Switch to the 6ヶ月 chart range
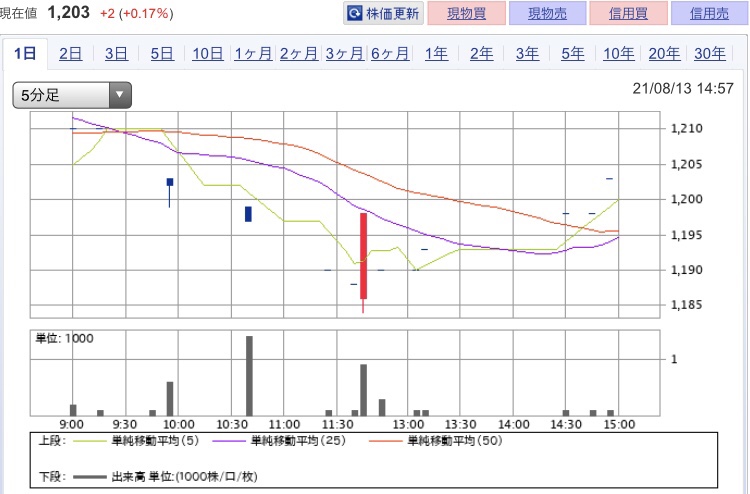Image resolution: width=750 pixels, height=494 pixels. click(x=390, y=53)
